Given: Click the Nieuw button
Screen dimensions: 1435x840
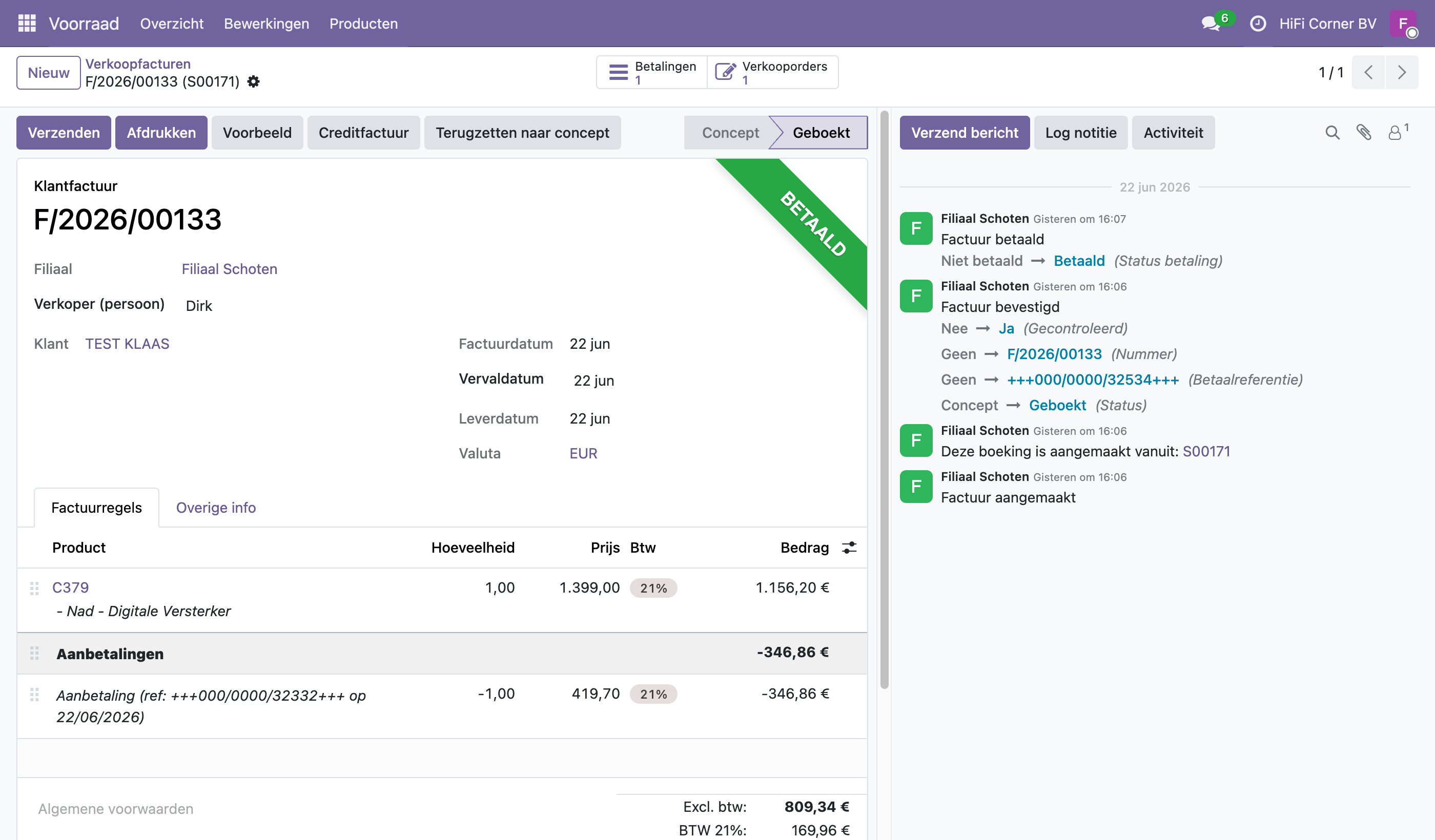Looking at the screenshot, I should point(48,72).
